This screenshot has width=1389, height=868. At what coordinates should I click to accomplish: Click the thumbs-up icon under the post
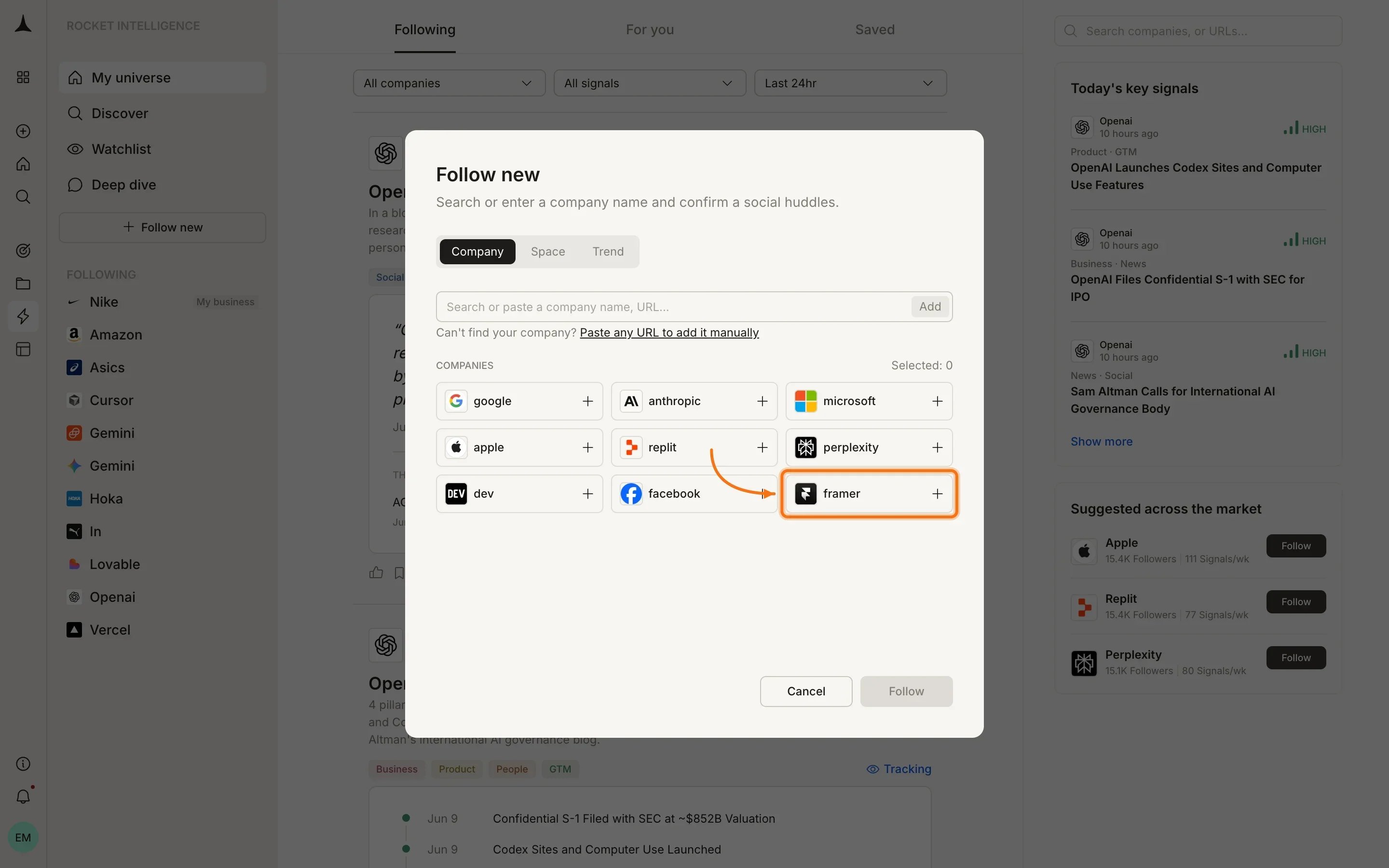tap(376, 572)
